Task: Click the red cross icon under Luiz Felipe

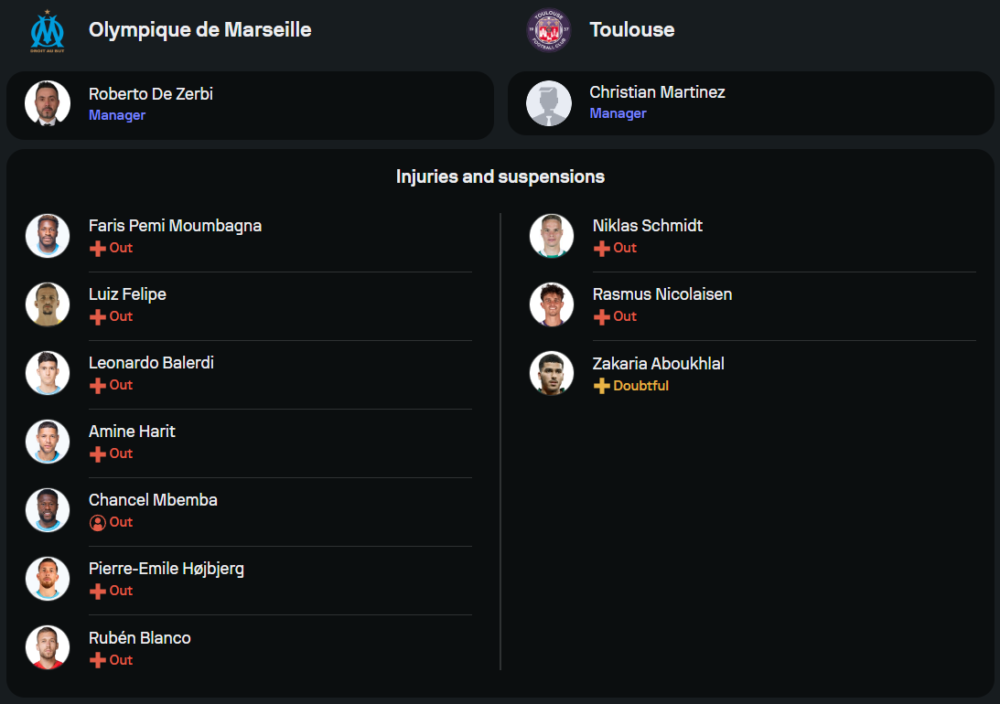Action: click(97, 317)
